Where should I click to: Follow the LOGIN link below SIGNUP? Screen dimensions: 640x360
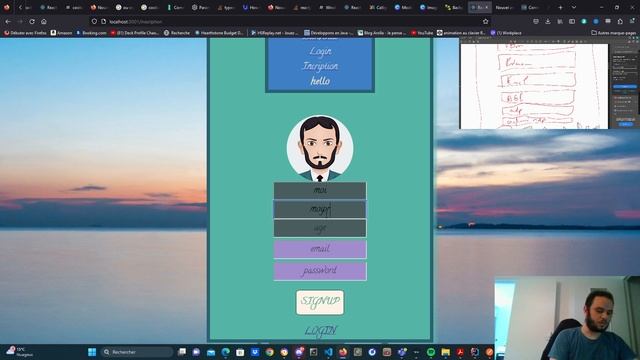click(x=320, y=331)
